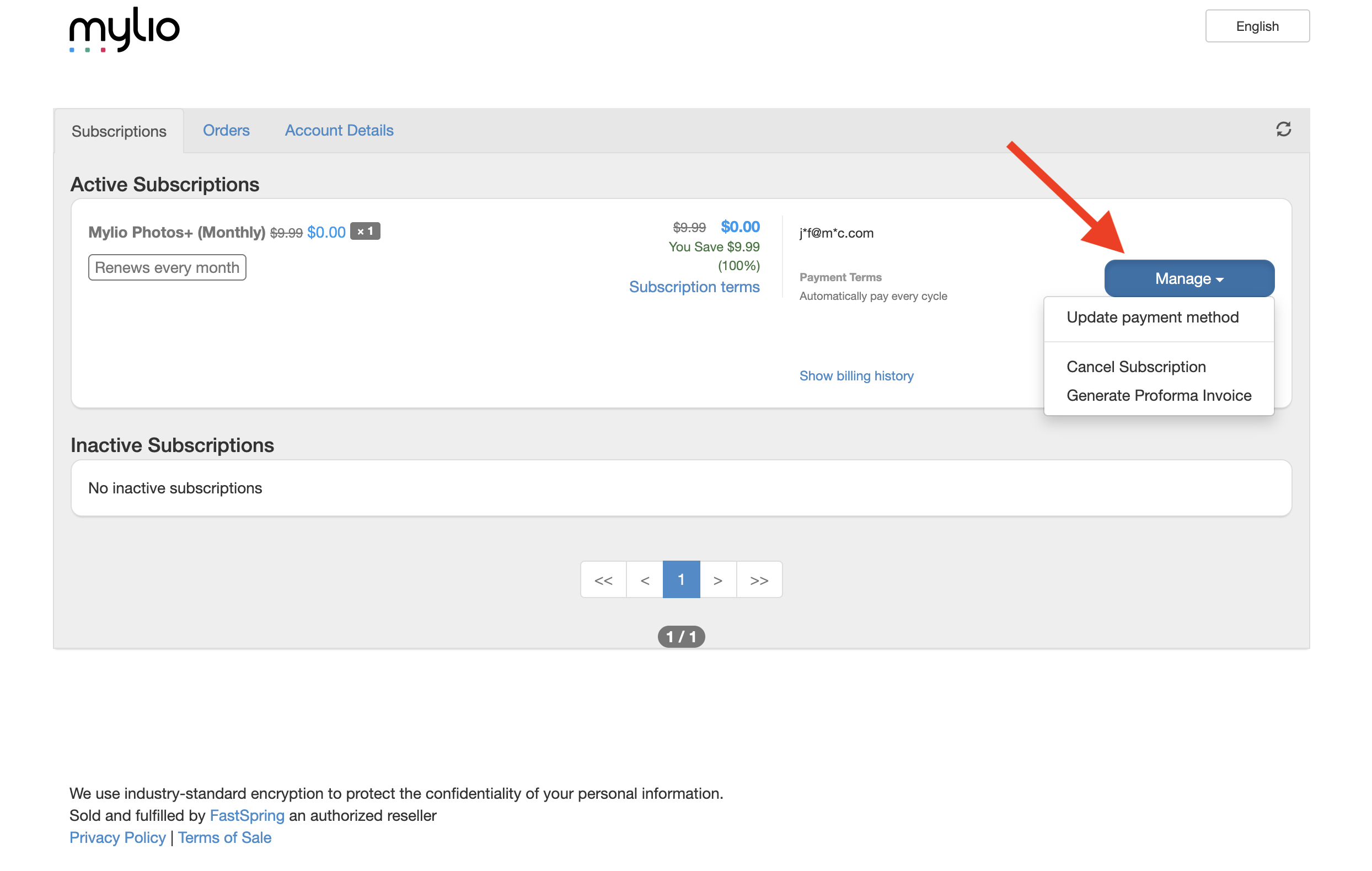Open the English language selector
The width and height of the screenshot is (1372, 871).
click(x=1256, y=26)
